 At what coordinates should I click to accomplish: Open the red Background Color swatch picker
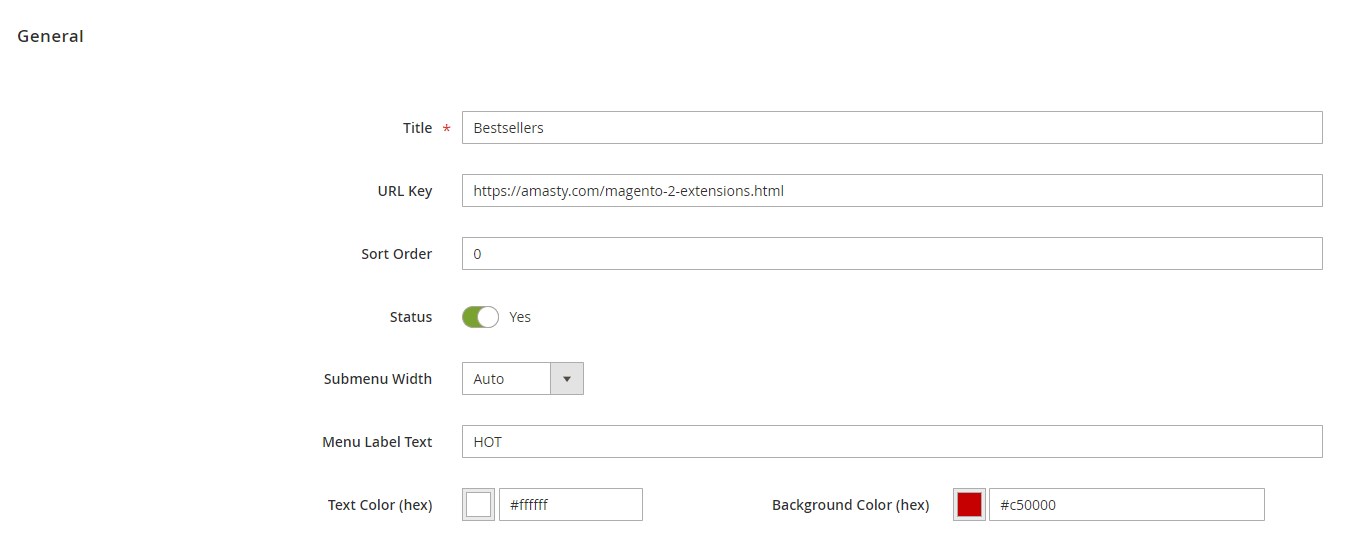click(x=969, y=505)
